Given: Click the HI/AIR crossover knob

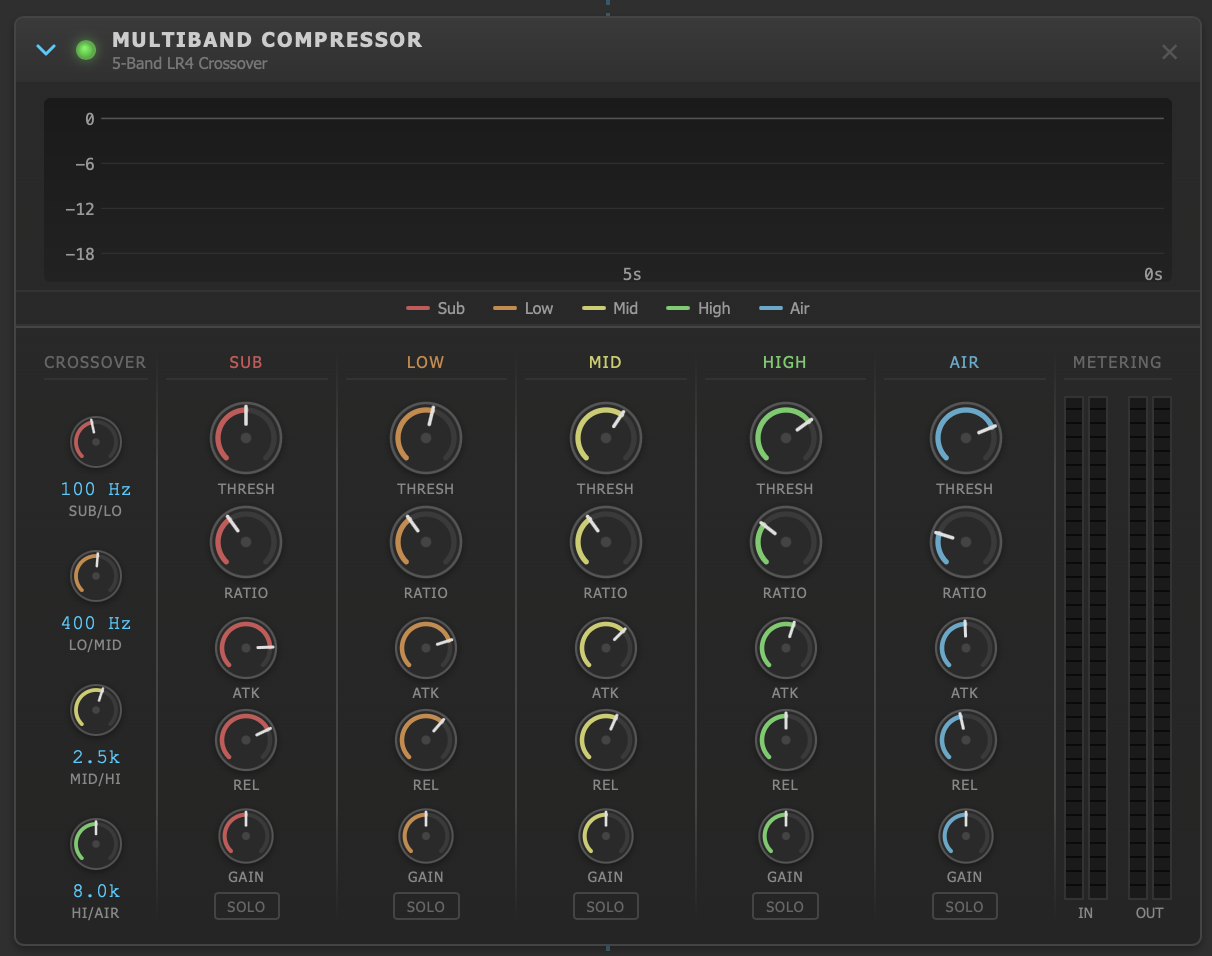Looking at the screenshot, I should [96, 843].
